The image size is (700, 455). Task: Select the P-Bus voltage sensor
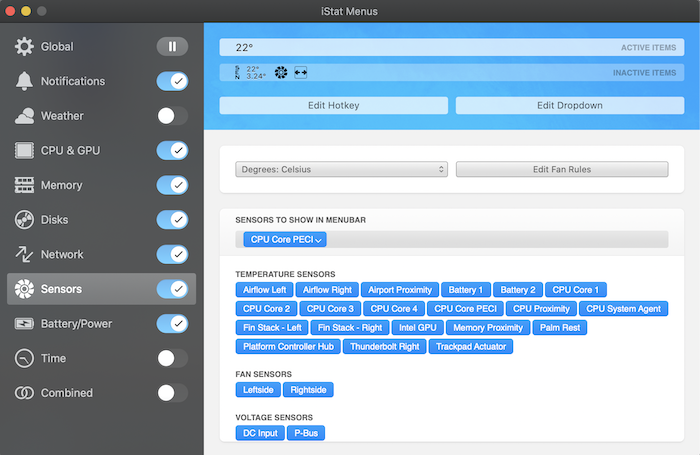pos(306,433)
